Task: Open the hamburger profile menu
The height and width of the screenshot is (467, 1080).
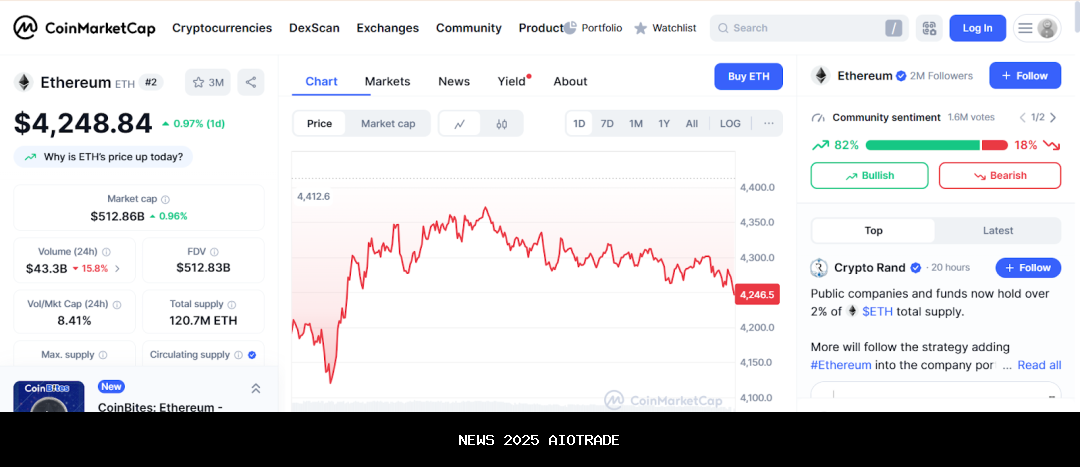Action: (1036, 28)
